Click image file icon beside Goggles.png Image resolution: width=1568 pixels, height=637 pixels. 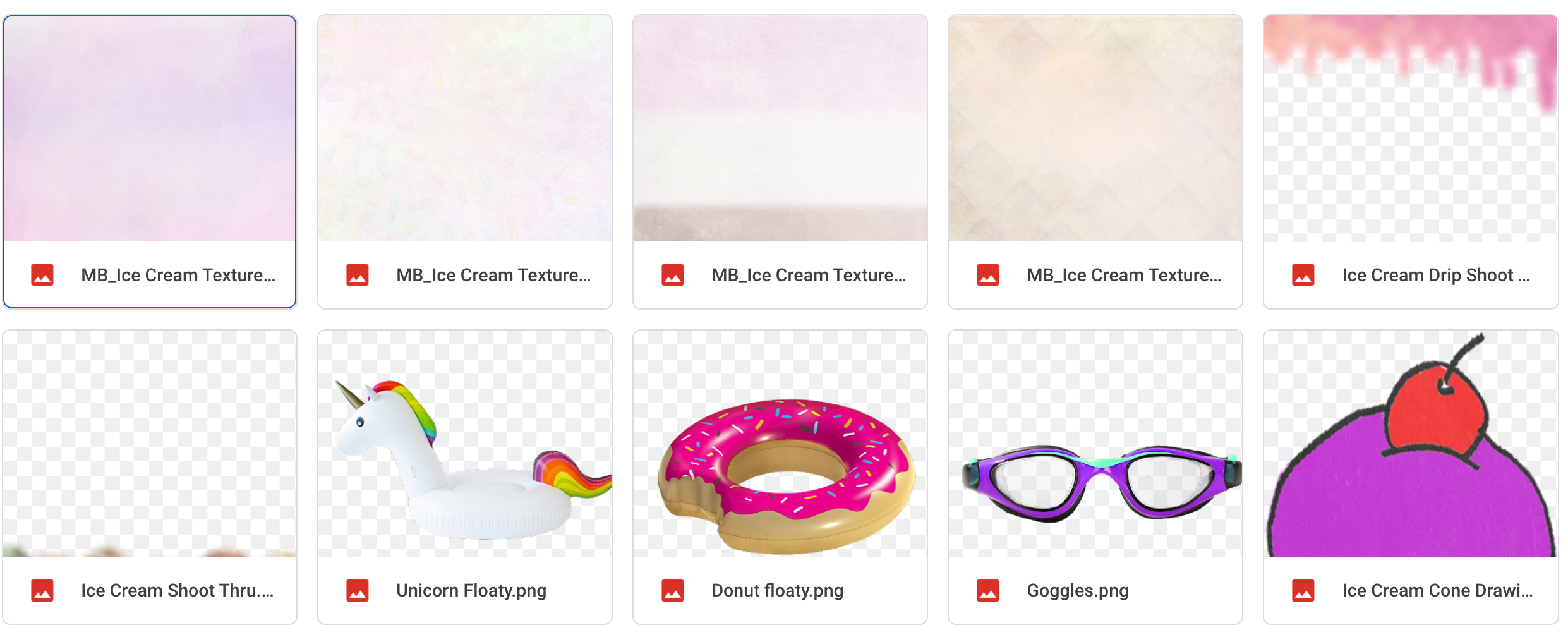click(988, 590)
